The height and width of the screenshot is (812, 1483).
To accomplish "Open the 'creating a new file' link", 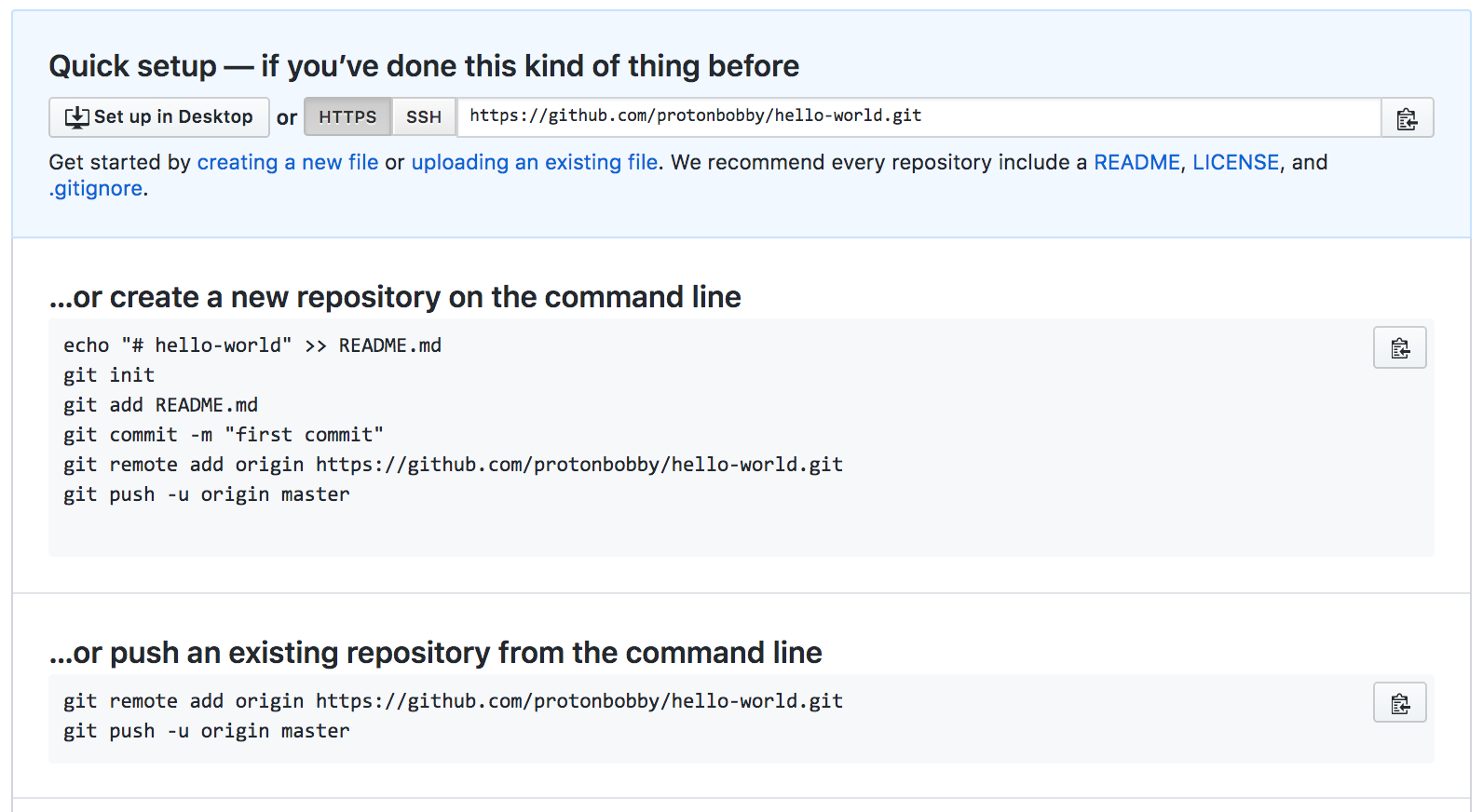I will [x=288, y=162].
